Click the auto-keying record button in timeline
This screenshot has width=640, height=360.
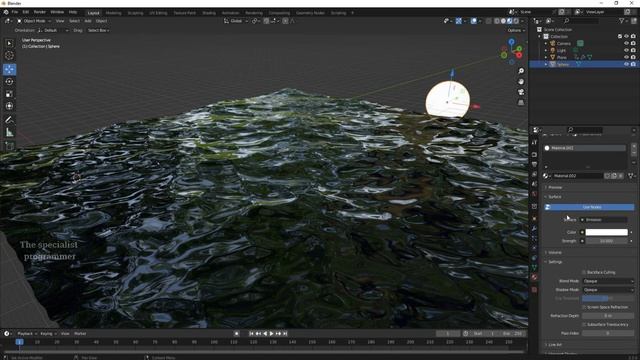click(236, 333)
